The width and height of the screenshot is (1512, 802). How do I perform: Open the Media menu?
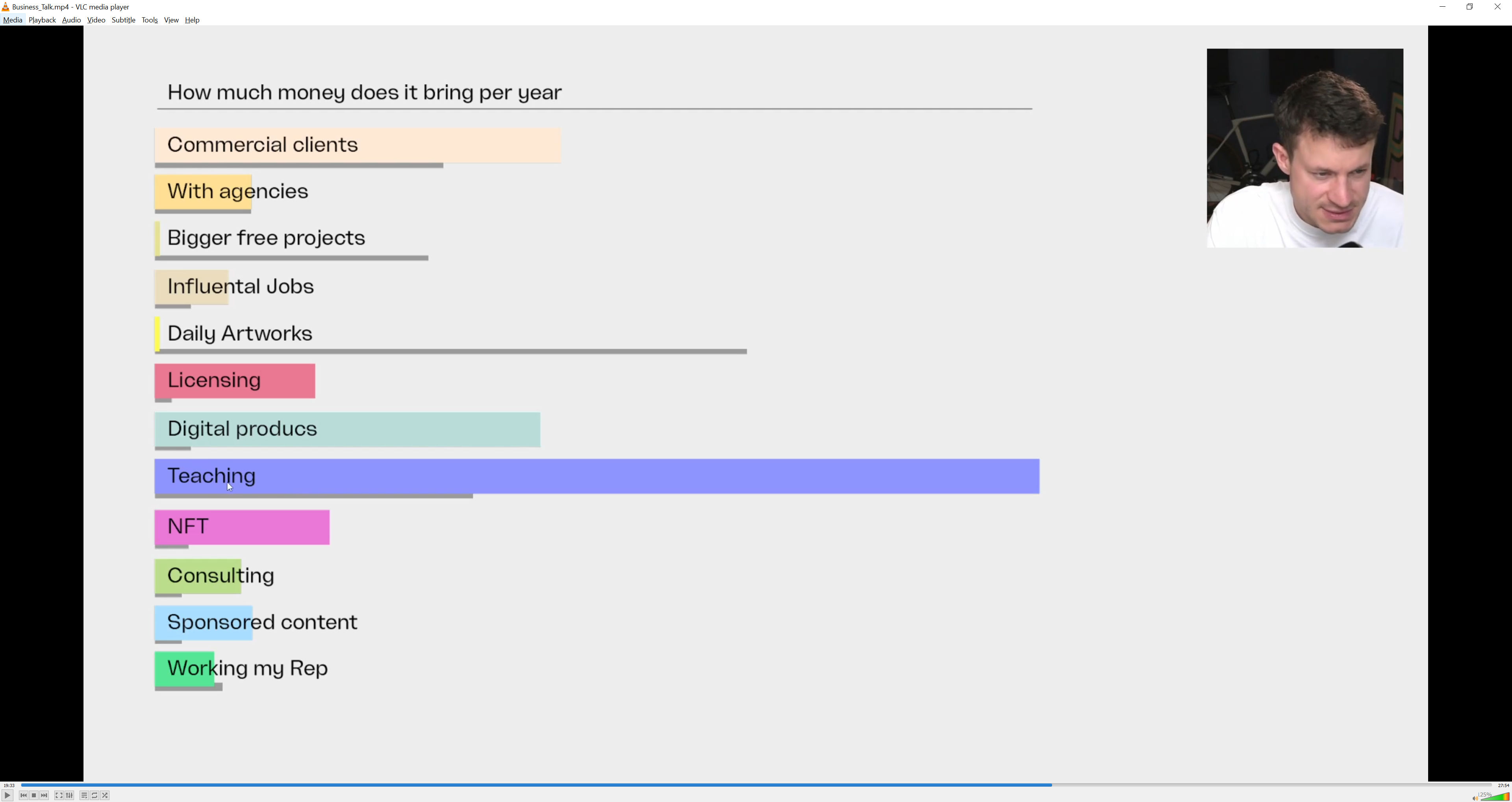(x=12, y=20)
